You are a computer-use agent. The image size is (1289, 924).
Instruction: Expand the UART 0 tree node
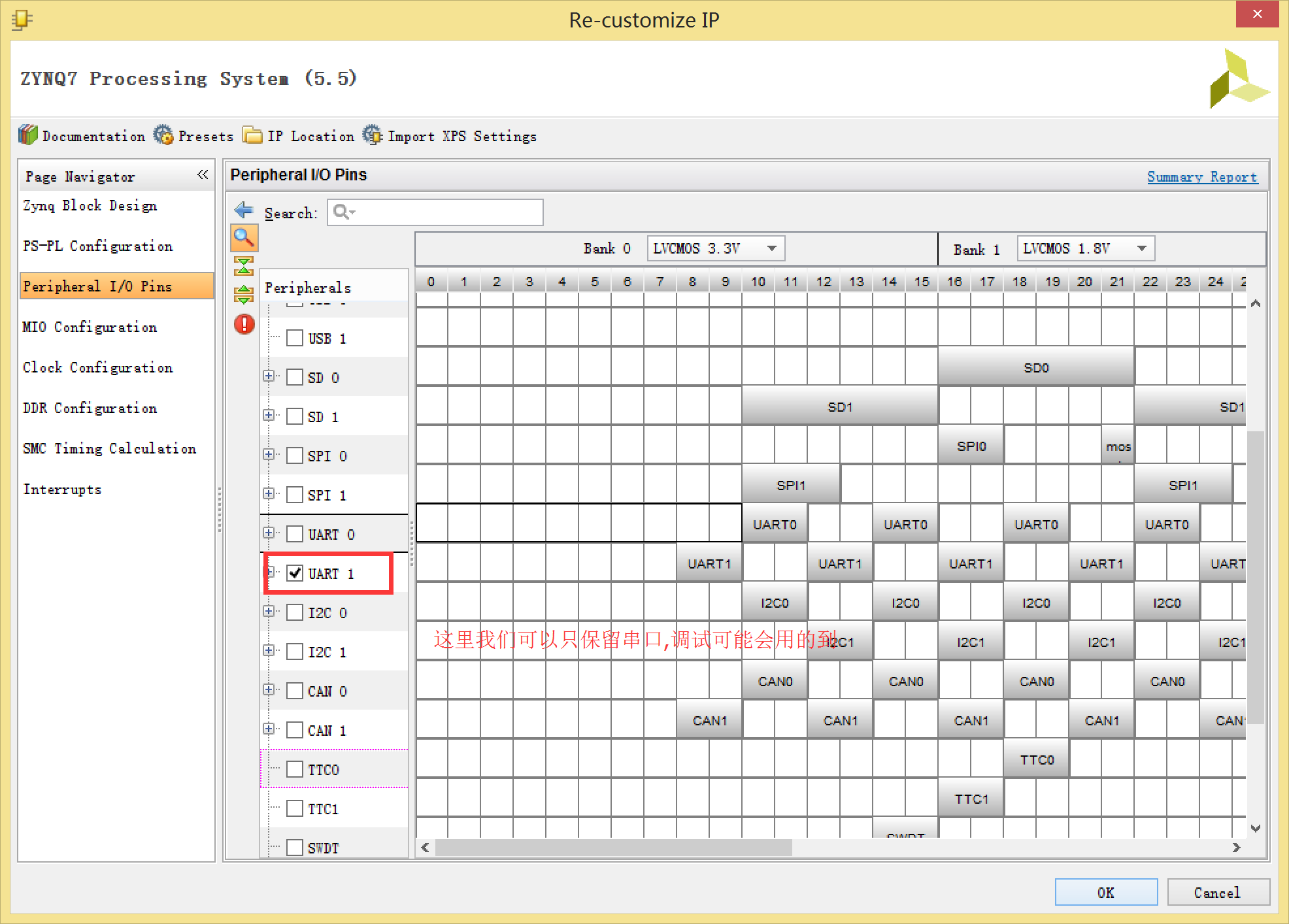tap(268, 533)
